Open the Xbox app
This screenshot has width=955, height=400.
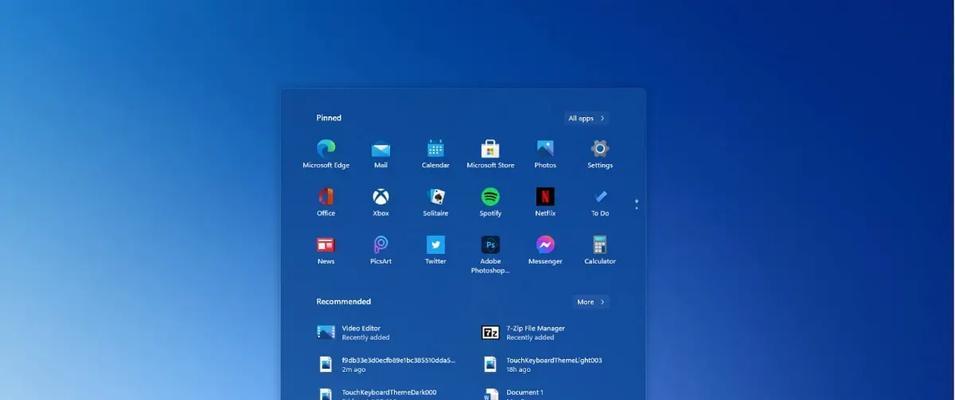tap(381, 202)
